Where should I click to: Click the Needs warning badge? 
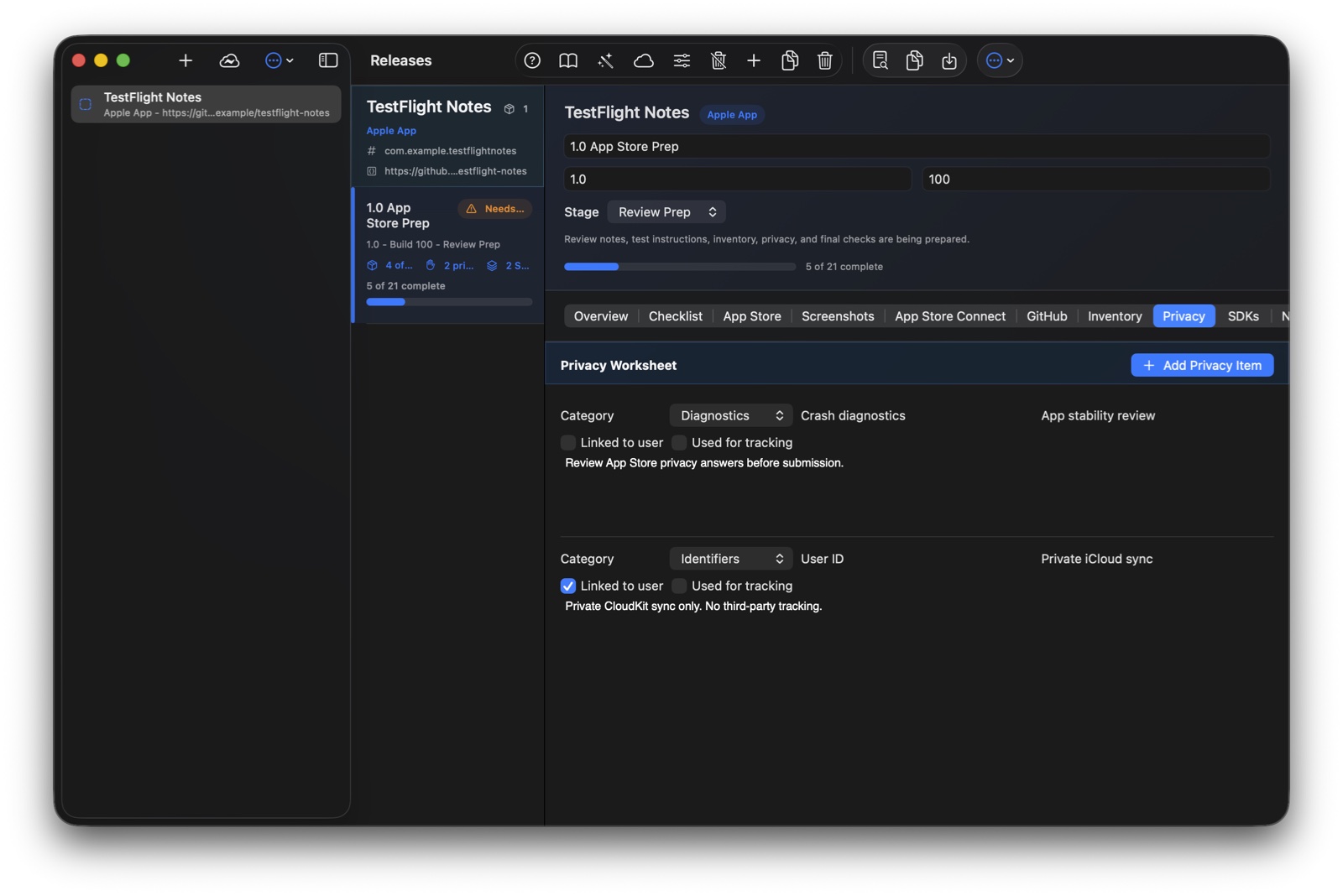pyautogui.click(x=495, y=209)
